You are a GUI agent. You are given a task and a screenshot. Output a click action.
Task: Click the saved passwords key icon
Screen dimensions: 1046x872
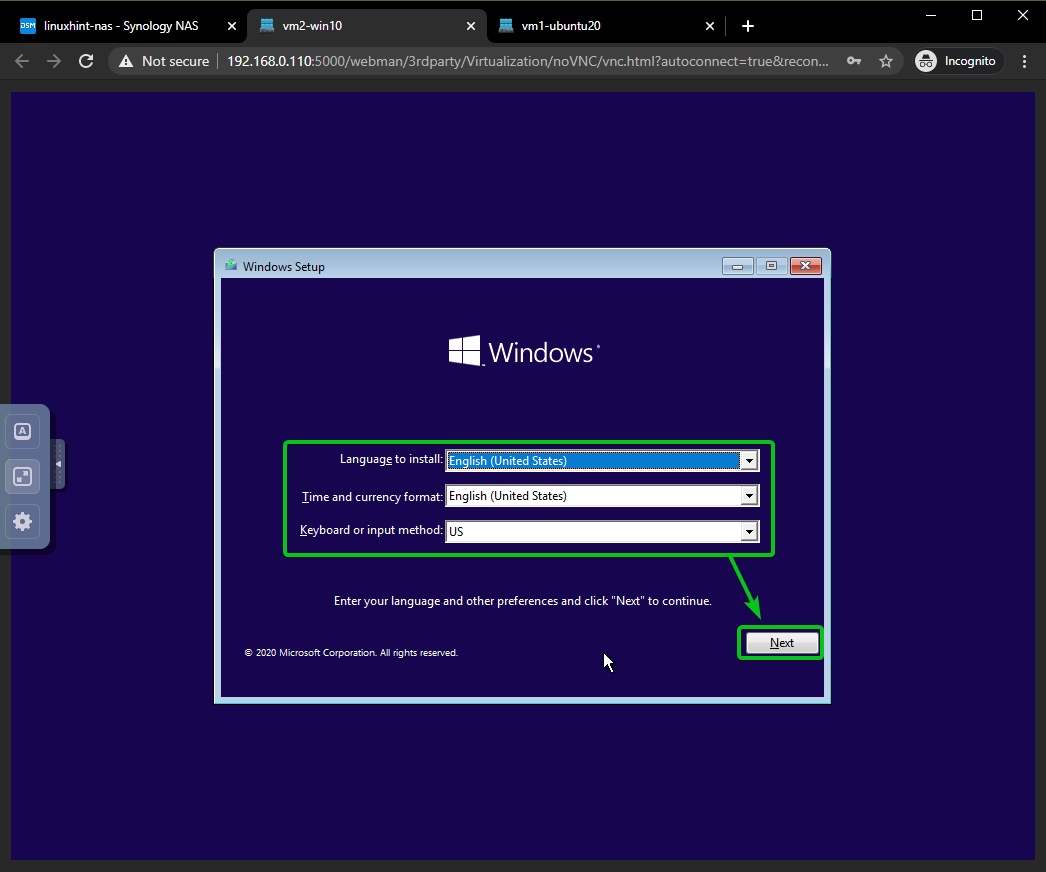pyautogui.click(x=853, y=61)
